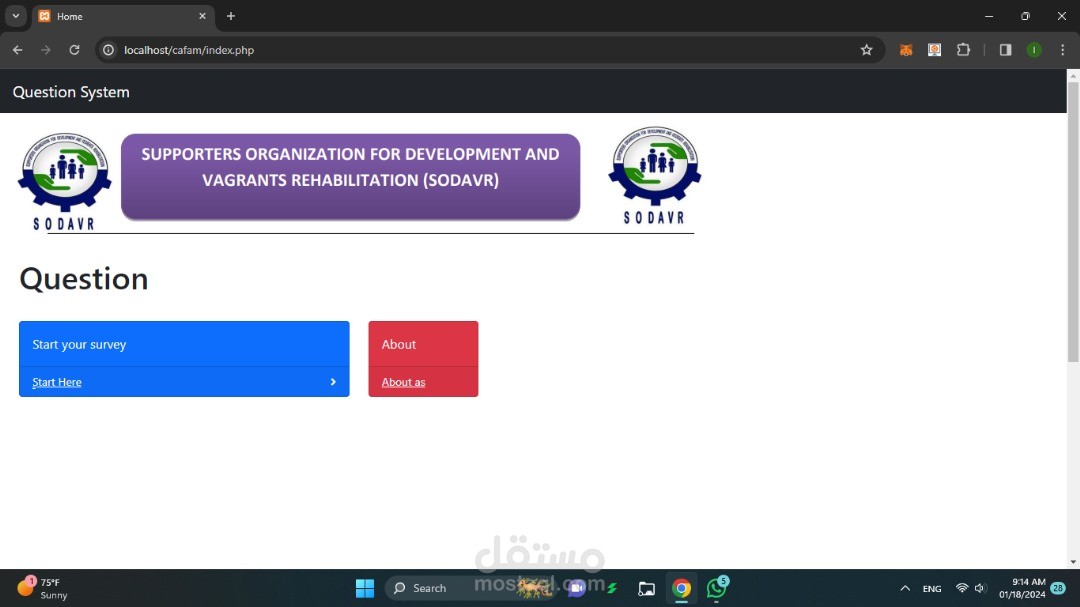This screenshot has width=1080, height=607.
Task: Reload the current page
Action: [x=74, y=50]
